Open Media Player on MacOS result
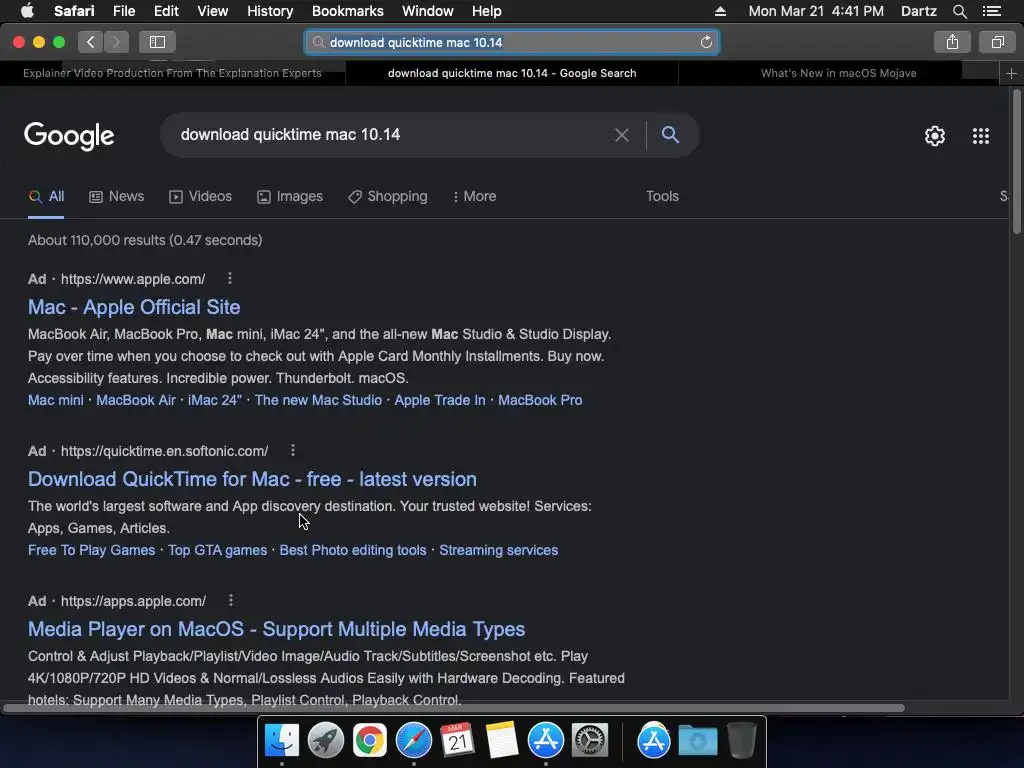This screenshot has height=768, width=1024. pyautogui.click(x=276, y=629)
